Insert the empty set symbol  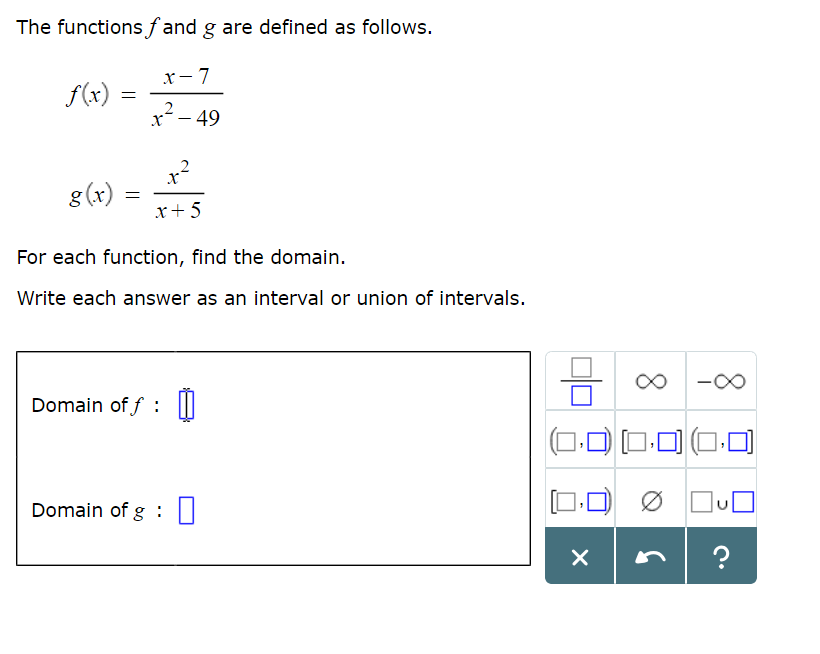[x=650, y=501]
